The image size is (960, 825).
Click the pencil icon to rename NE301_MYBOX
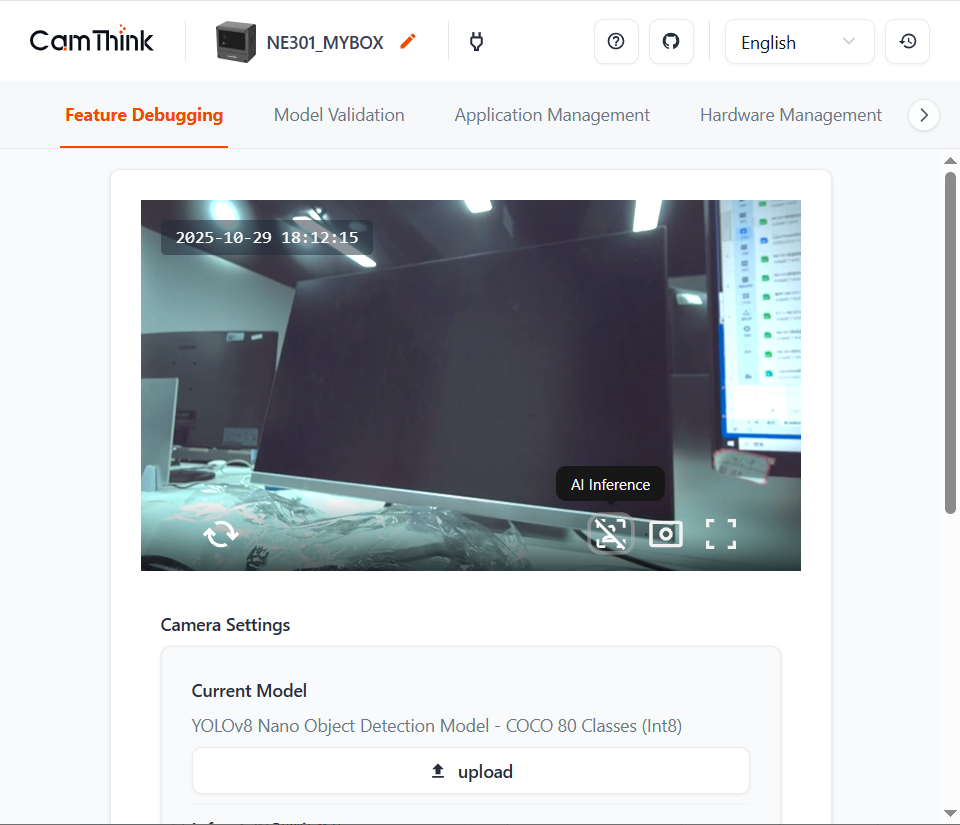(x=407, y=42)
